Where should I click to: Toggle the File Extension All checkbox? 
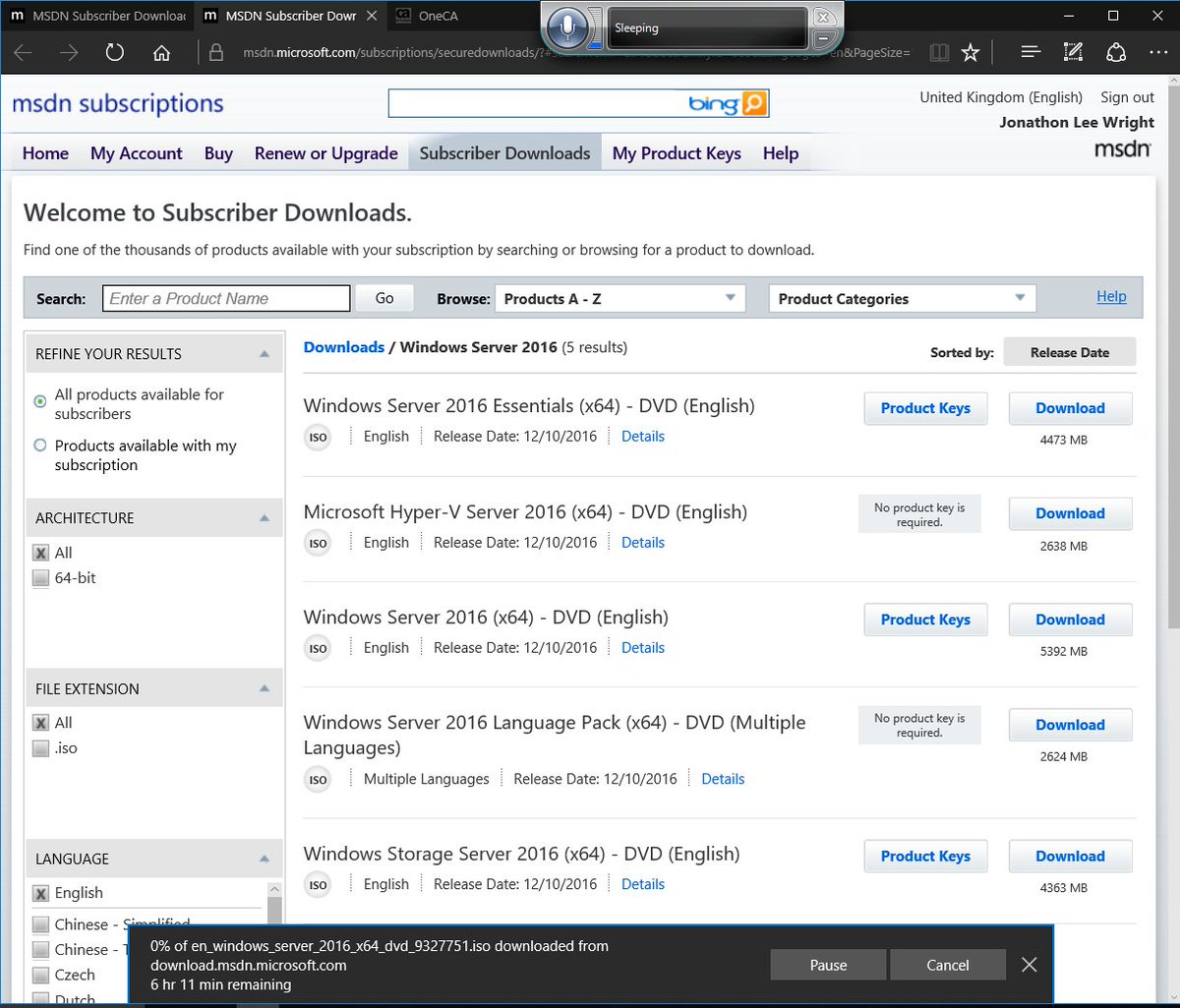click(40, 723)
